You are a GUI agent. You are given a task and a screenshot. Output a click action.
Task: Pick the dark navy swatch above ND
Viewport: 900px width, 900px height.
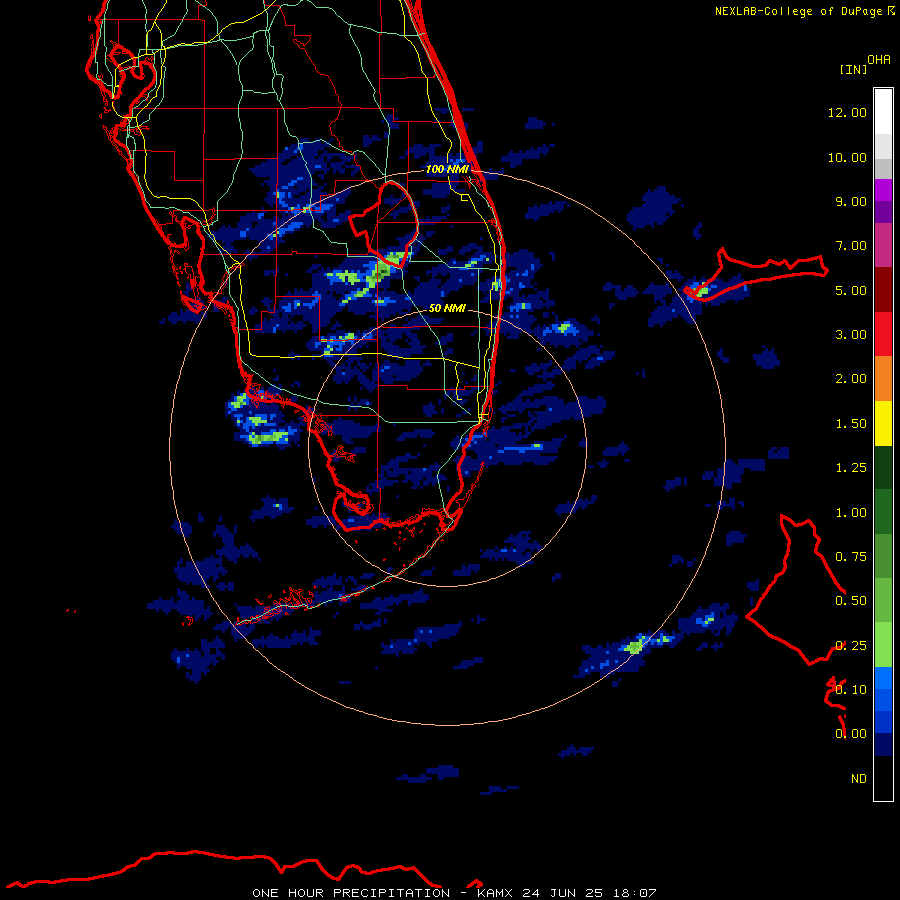[883, 744]
